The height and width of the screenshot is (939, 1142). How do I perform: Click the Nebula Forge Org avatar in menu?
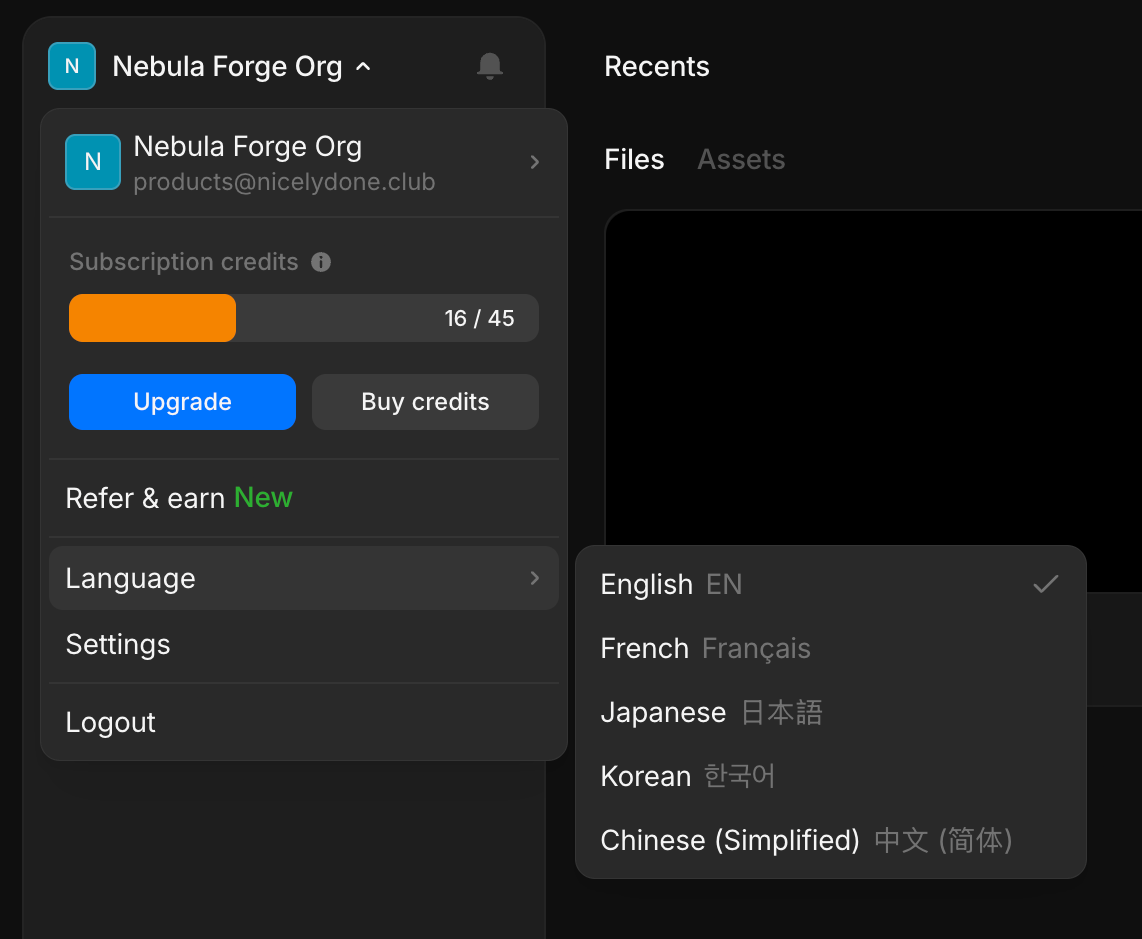point(93,162)
